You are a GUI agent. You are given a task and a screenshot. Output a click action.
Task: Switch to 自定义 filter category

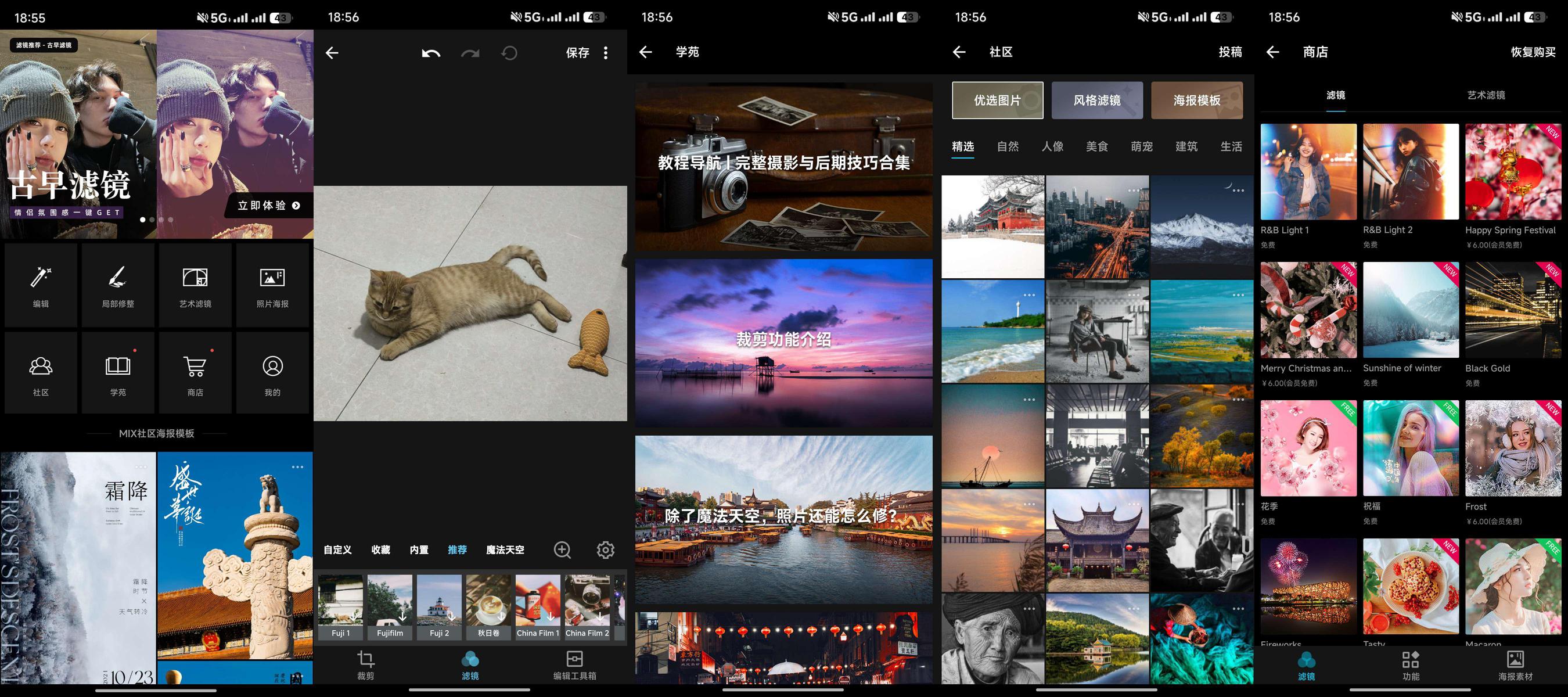338,549
